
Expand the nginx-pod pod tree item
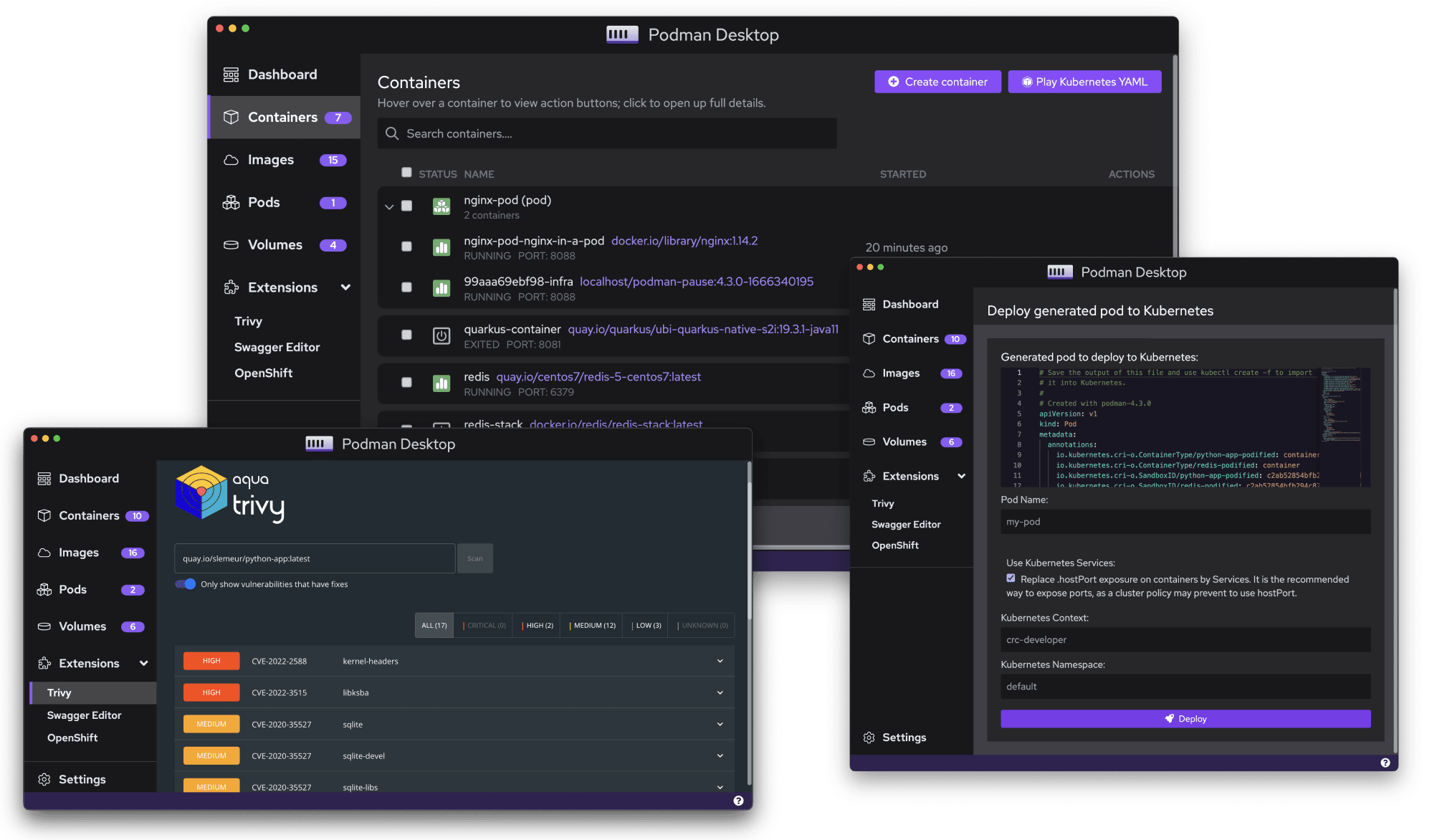click(x=389, y=207)
